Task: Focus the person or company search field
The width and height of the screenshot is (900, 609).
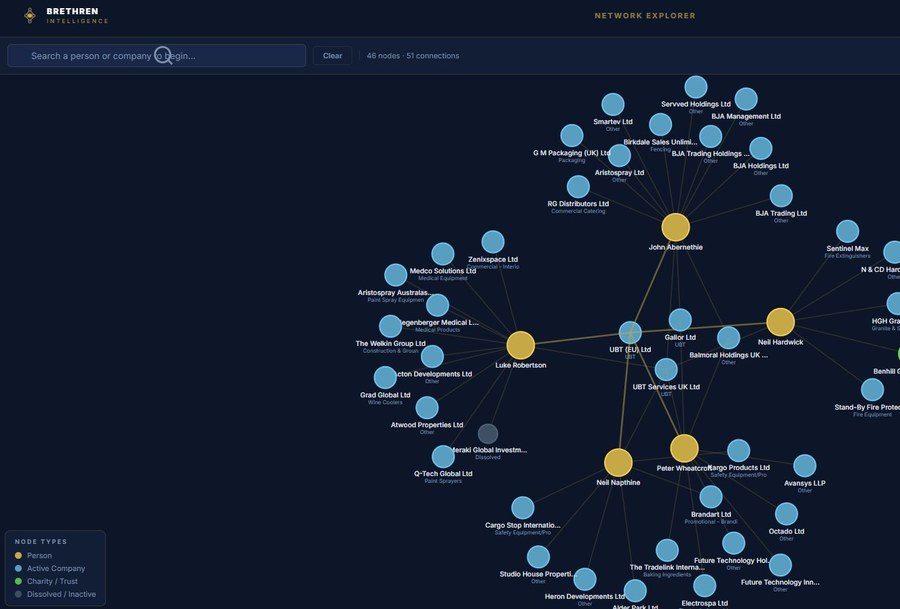Action: (x=156, y=56)
